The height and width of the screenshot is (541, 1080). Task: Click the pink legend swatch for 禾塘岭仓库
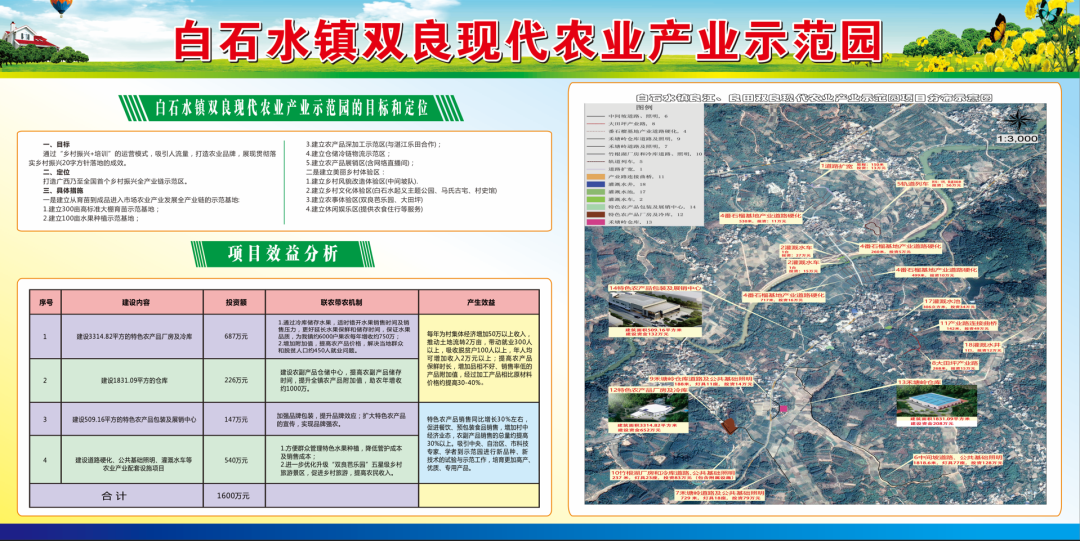pyautogui.click(x=595, y=222)
